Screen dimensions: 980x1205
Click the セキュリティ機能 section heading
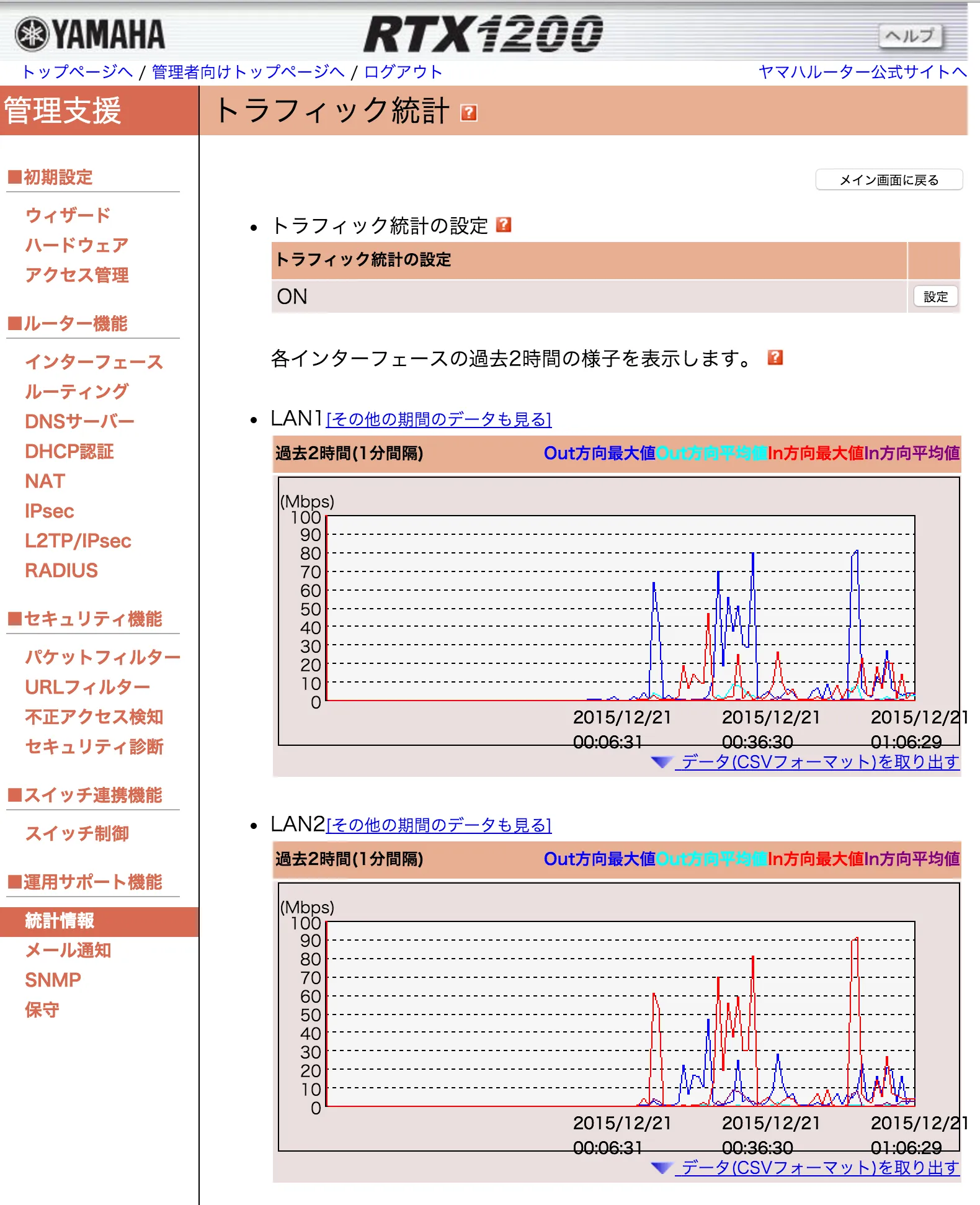(x=85, y=619)
